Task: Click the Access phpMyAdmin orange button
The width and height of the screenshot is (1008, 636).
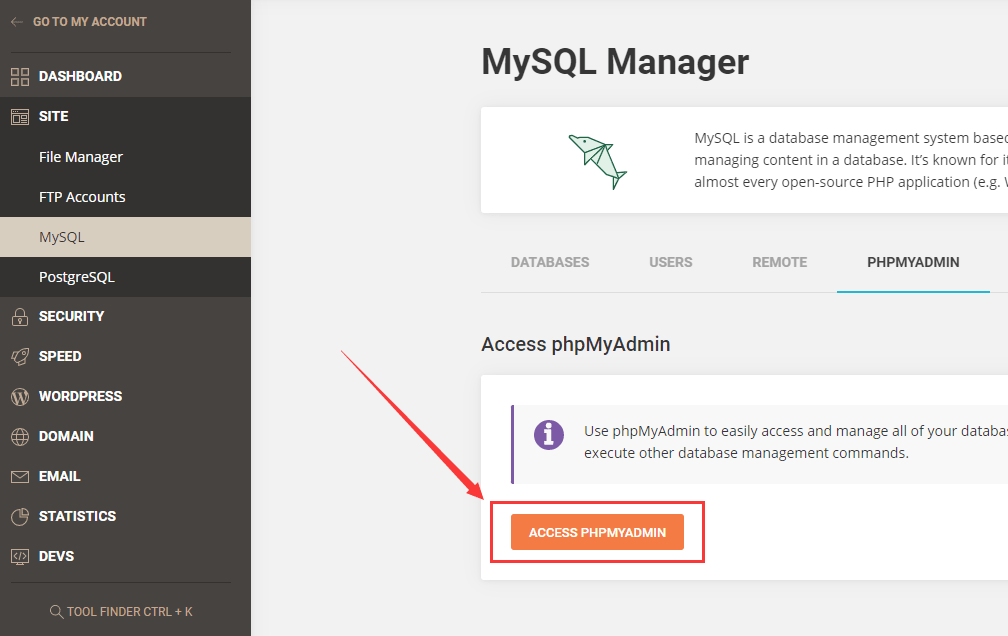Action: point(597,532)
